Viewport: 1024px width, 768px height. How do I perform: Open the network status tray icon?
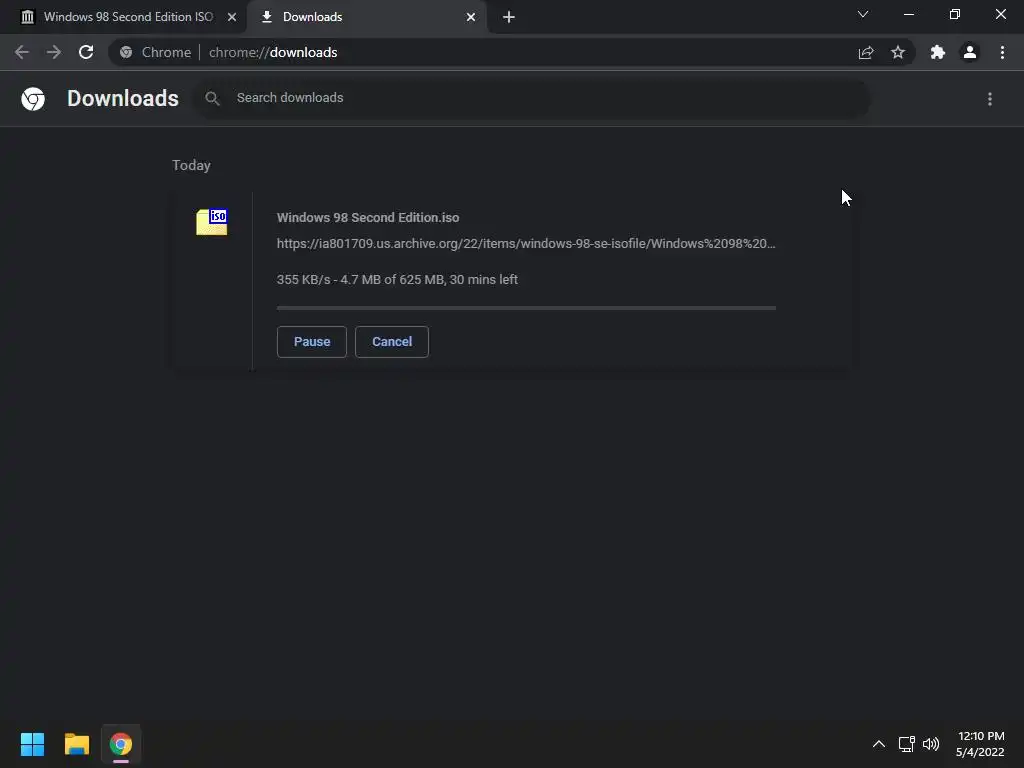(906, 744)
